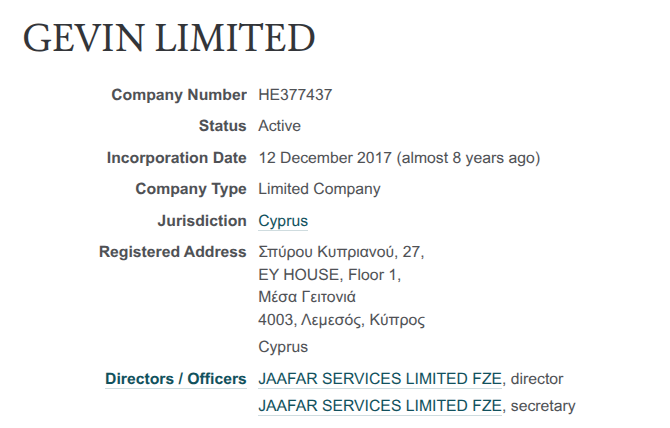The width and height of the screenshot is (670, 428).
Task: Click the Jurisdiction label
Action: 201,220
